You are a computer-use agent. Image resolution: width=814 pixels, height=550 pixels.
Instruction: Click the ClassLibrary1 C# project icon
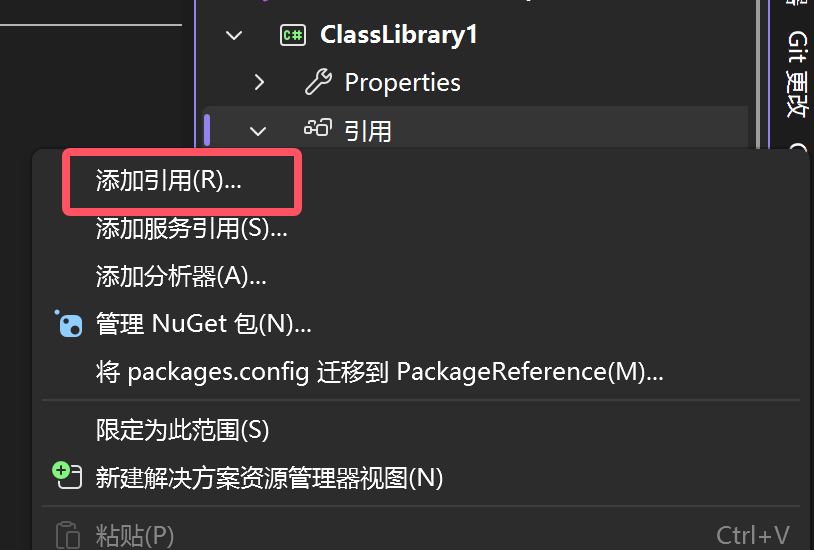click(293, 35)
